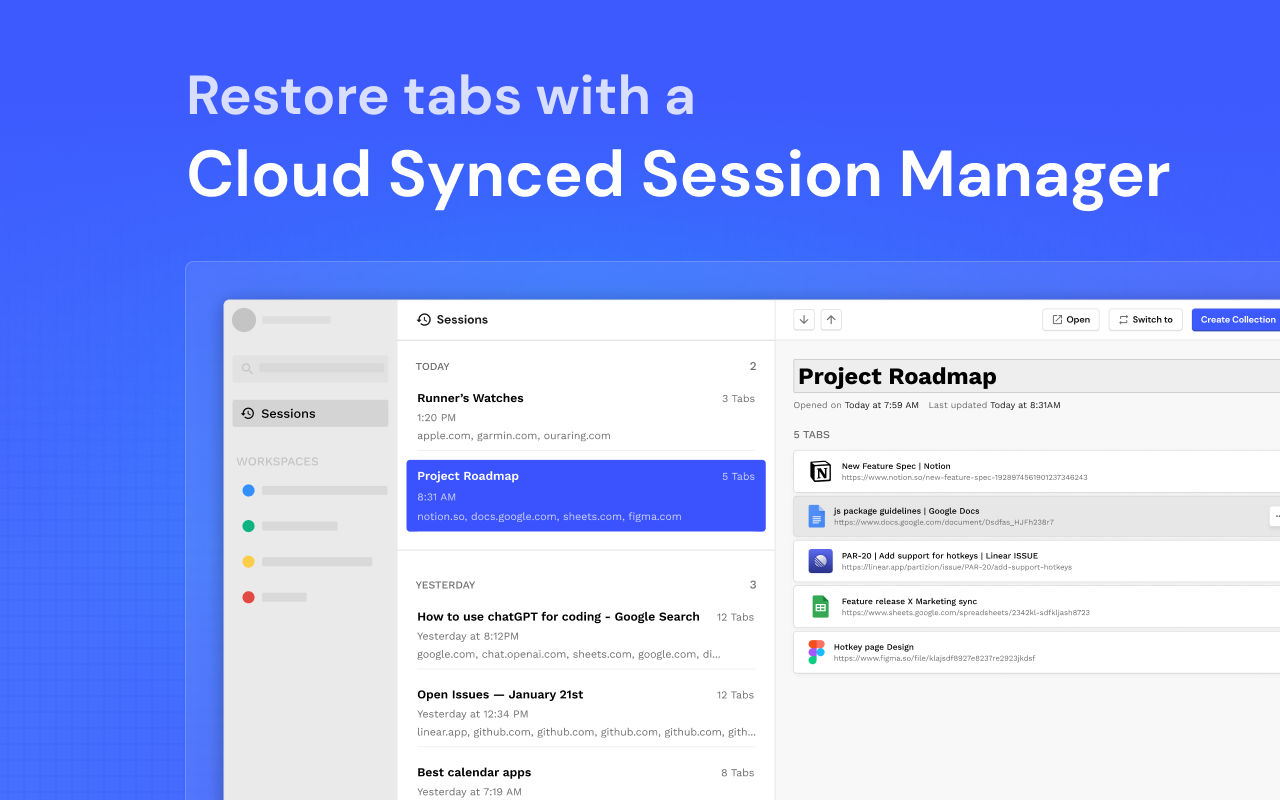The width and height of the screenshot is (1280, 800).
Task: Click the Open button
Action: click(x=1070, y=319)
